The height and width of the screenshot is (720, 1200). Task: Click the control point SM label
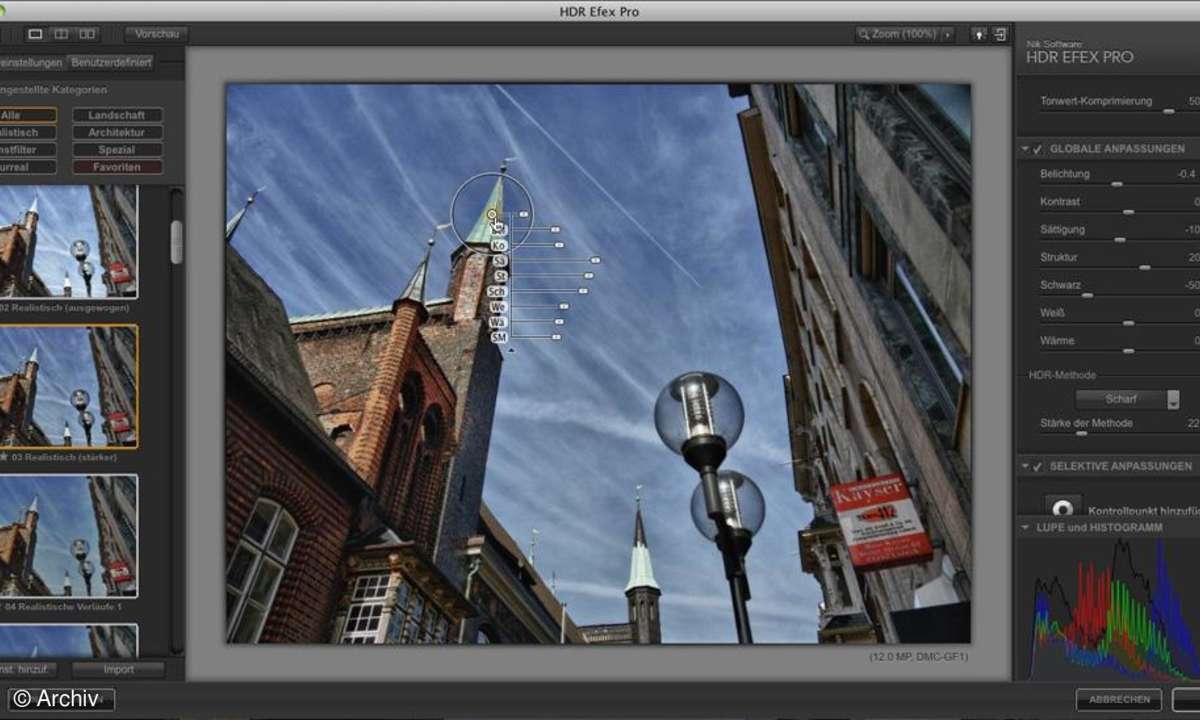coord(499,338)
